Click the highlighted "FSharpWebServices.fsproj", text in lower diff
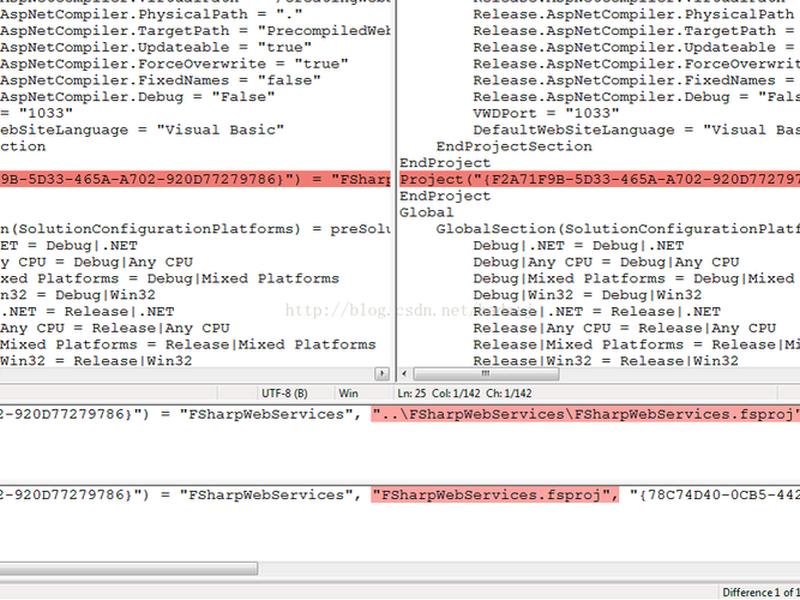 click(495, 494)
